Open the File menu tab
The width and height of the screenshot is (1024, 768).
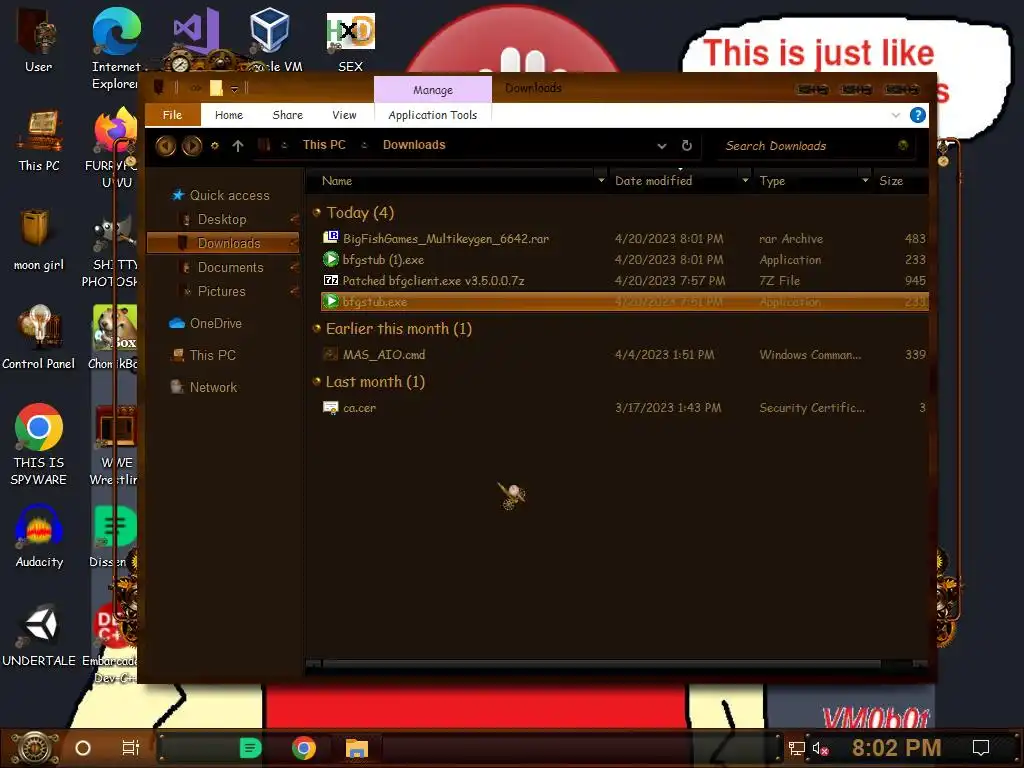point(172,115)
